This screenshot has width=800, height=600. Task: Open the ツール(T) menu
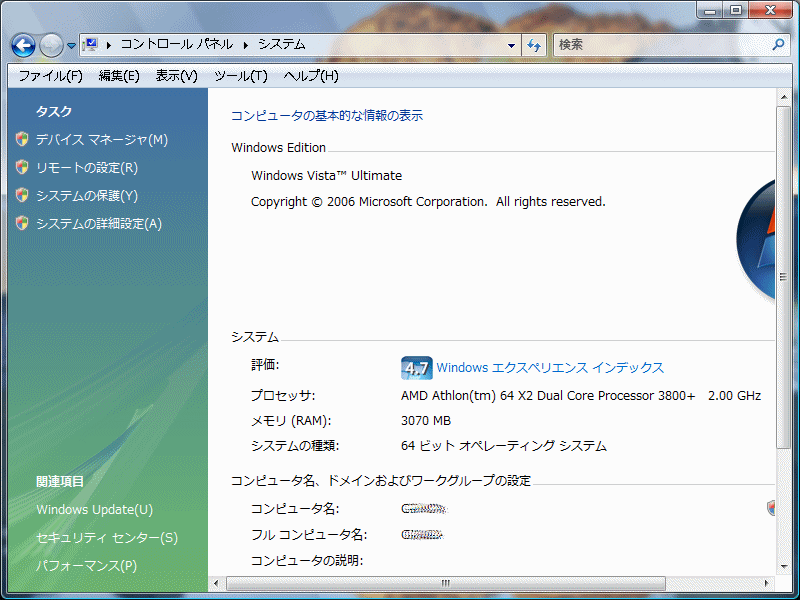tap(241, 76)
